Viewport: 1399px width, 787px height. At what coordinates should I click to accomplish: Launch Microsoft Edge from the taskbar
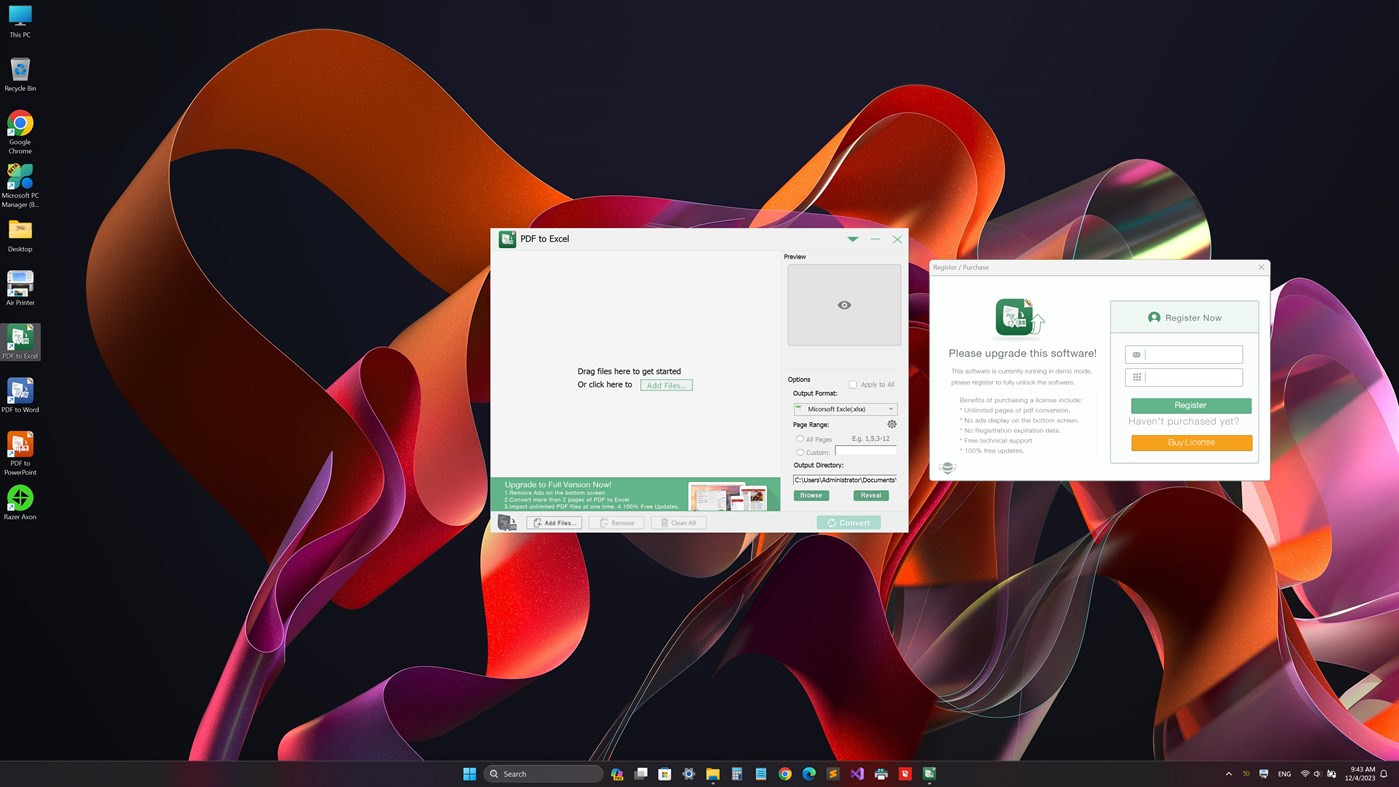[x=809, y=774]
